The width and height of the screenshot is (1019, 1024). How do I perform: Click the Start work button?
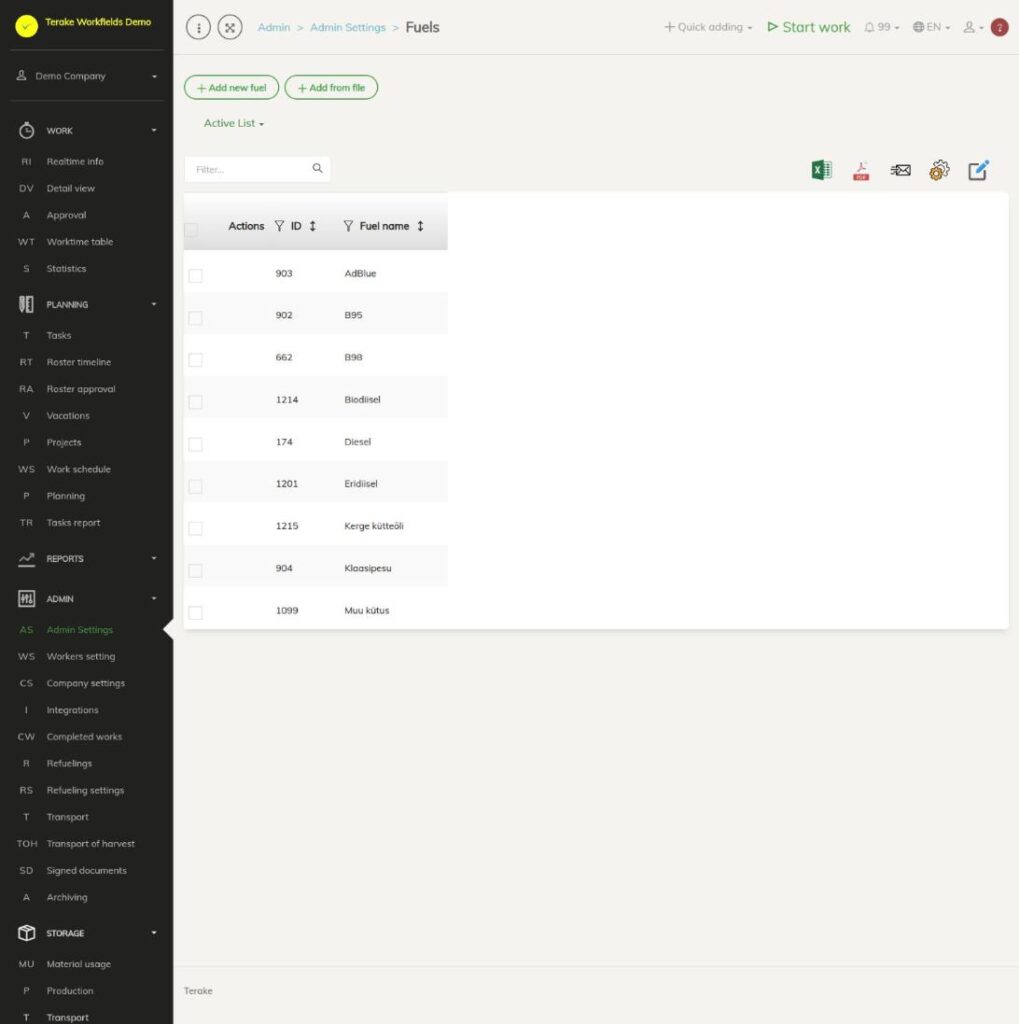coord(809,27)
